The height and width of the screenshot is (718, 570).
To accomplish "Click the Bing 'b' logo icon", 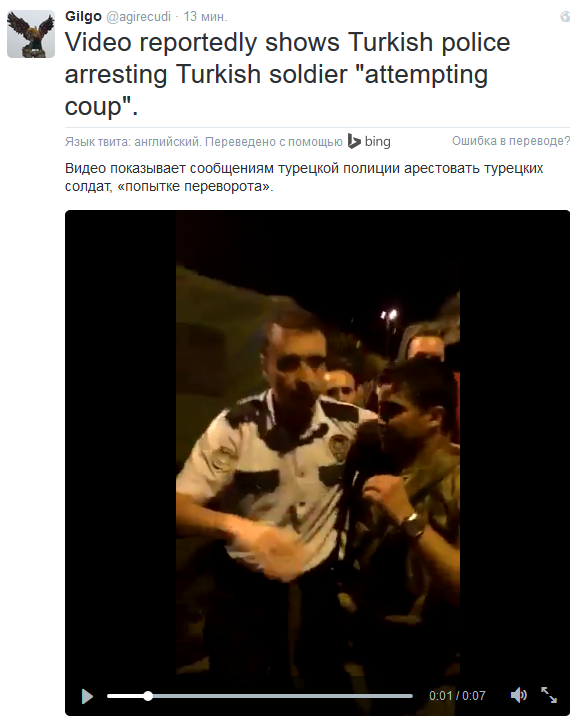I will [x=354, y=141].
